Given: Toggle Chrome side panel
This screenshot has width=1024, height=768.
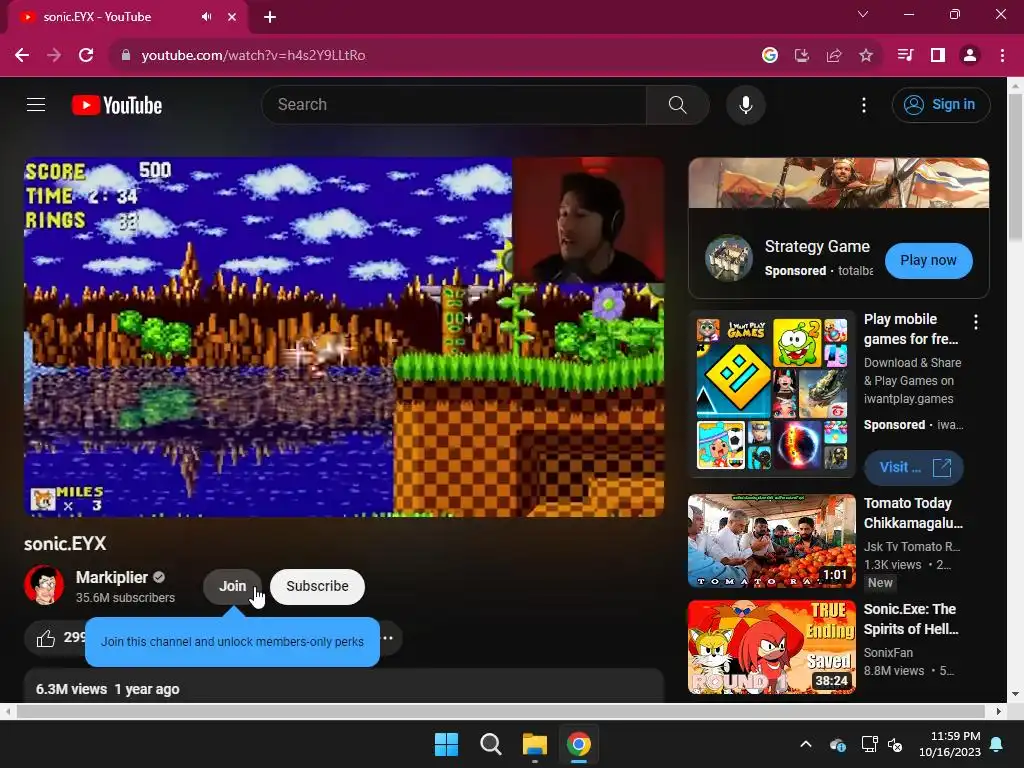Looking at the screenshot, I should click(938, 56).
